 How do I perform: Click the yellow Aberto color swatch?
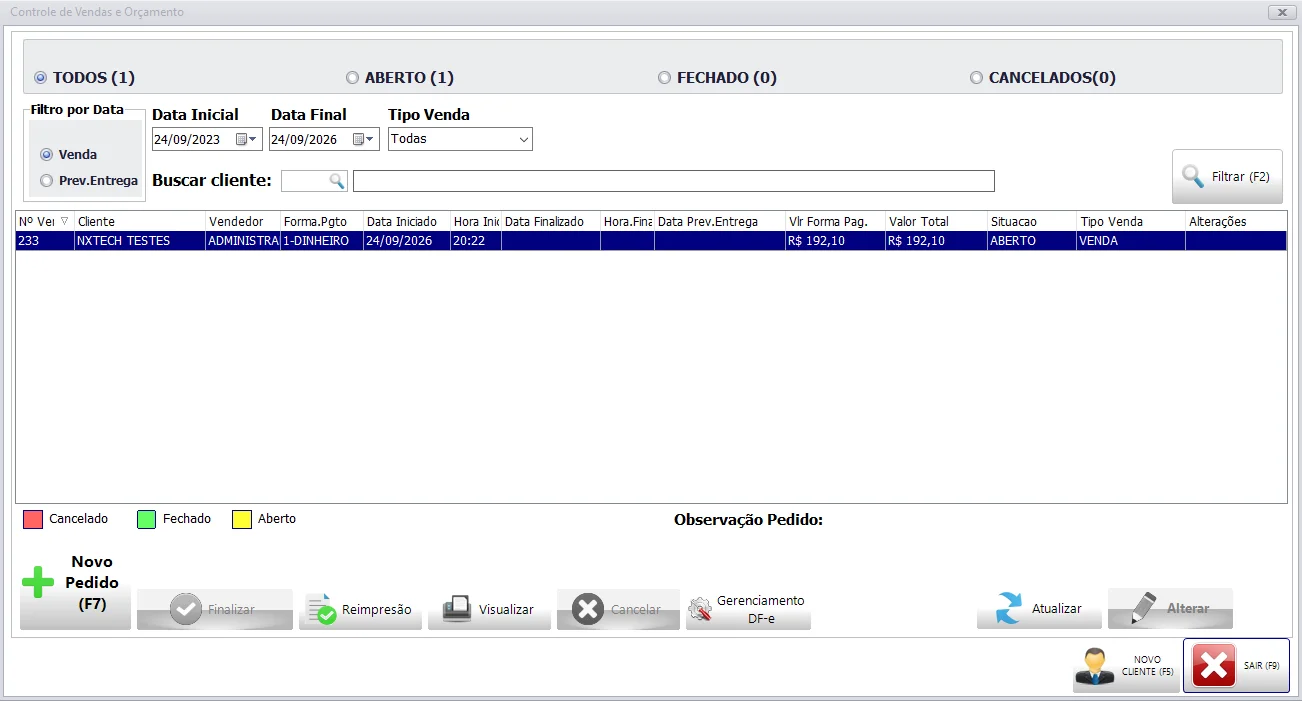241,519
